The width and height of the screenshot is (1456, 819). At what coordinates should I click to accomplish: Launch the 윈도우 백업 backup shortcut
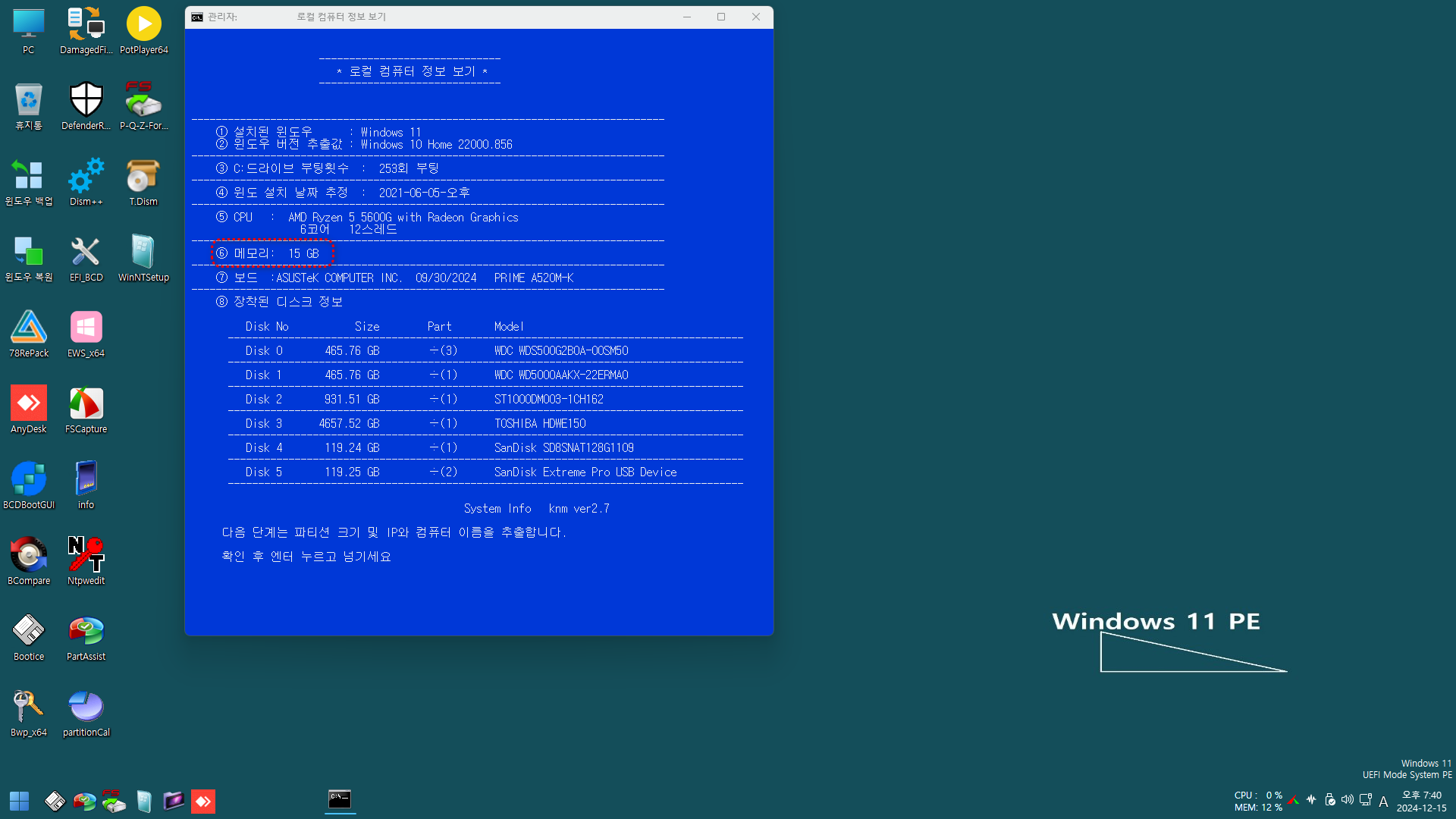(x=29, y=183)
